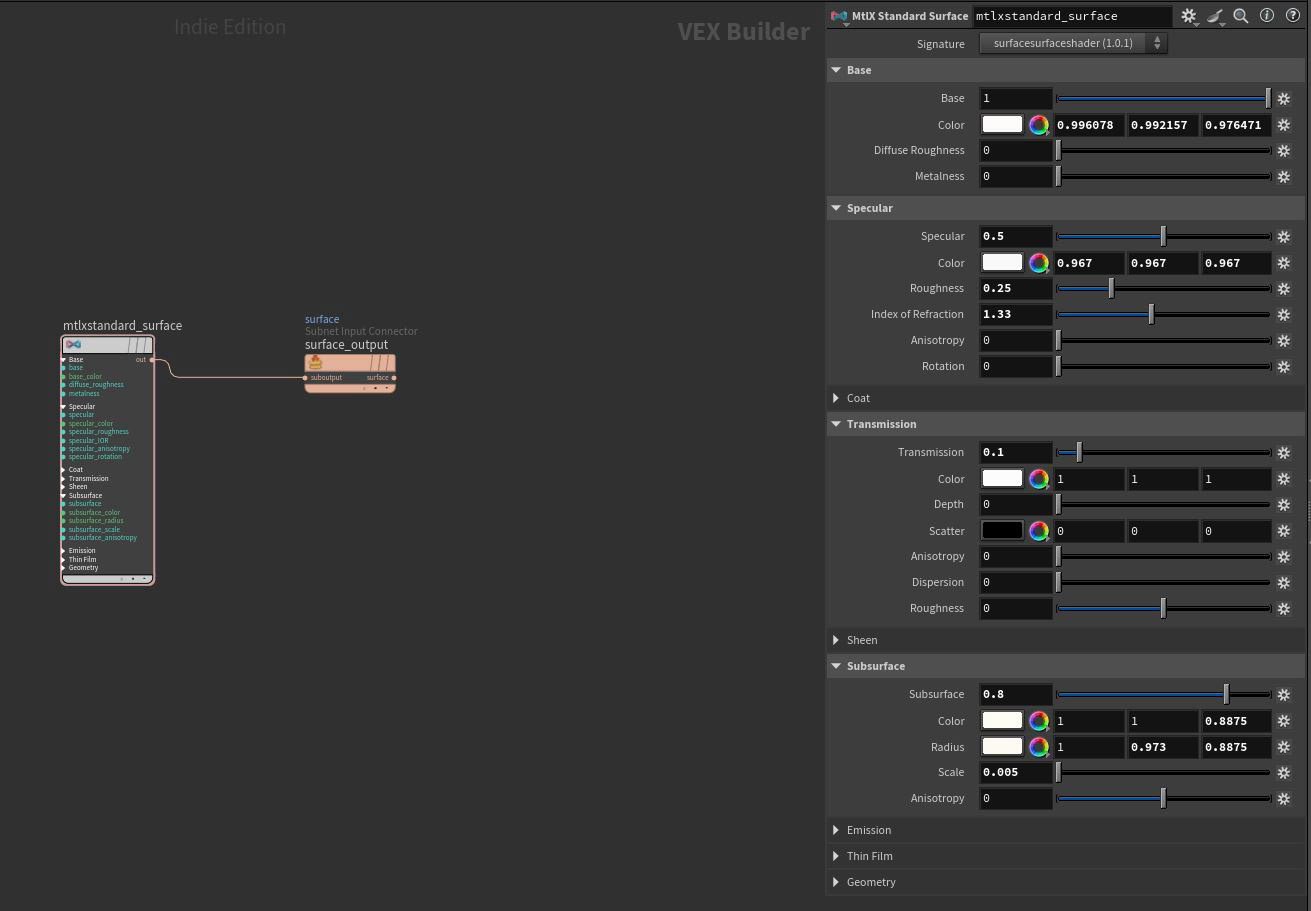The image size is (1311, 911).
Task: Open the presets pan icon menu
Action: click(x=1215, y=16)
